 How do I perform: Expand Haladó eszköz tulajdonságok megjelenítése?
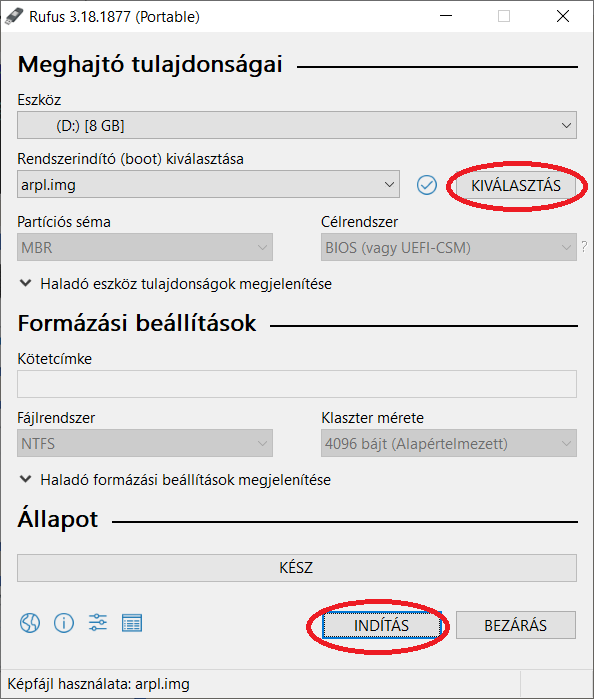tap(176, 284)
